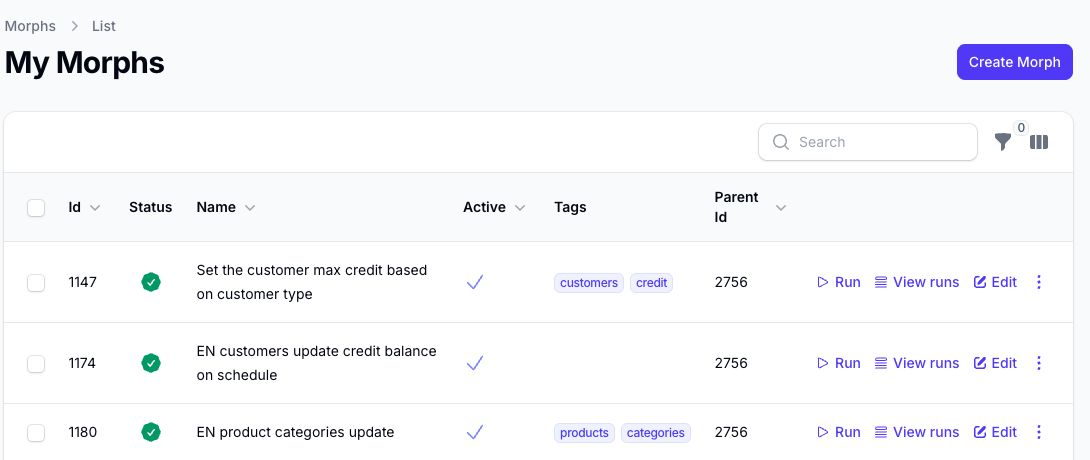Screen dimensions: 1090x460
Task: Click the Tags column header
Action: pos(570,207)
